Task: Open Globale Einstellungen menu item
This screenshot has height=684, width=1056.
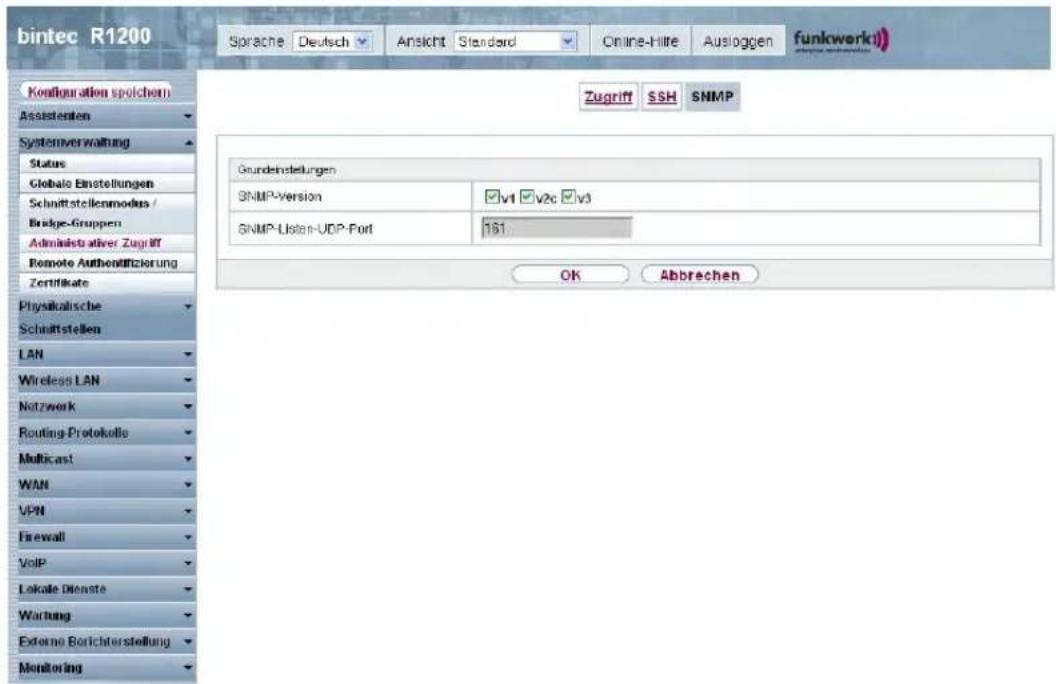Action: (108, 184)
